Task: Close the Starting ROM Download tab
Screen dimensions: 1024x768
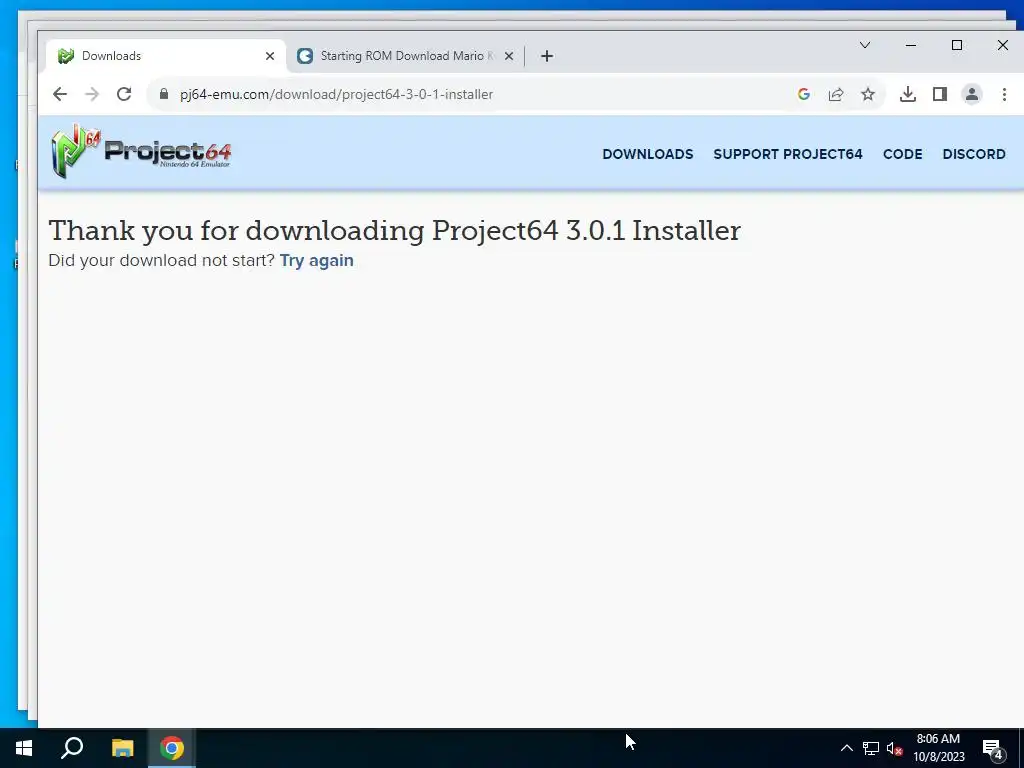Action: [x=509, y=56]
